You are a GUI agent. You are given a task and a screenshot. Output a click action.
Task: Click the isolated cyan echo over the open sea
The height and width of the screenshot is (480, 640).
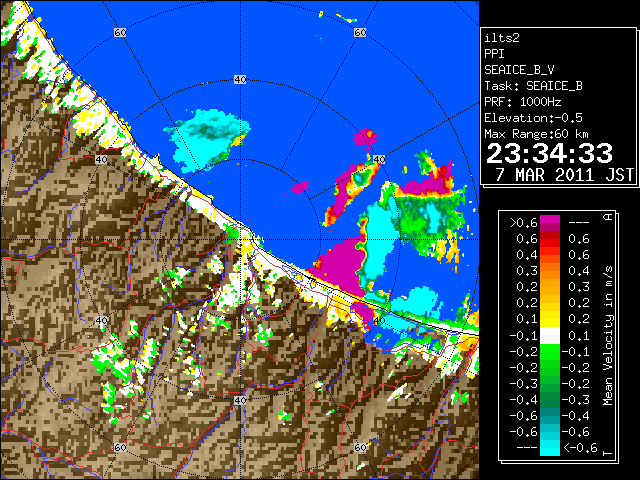pos(208,139)
